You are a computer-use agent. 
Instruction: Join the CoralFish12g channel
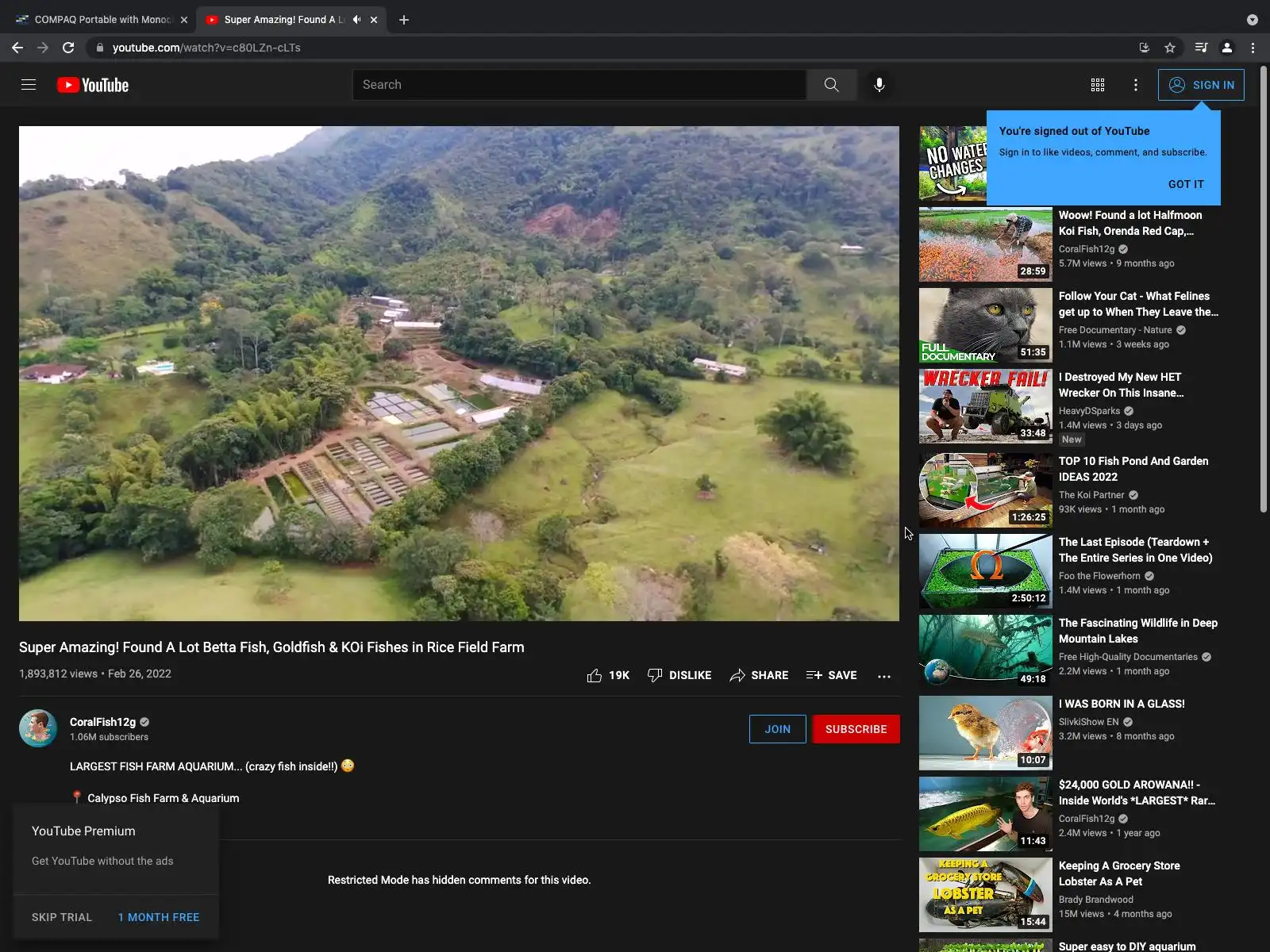click(777, 729)
